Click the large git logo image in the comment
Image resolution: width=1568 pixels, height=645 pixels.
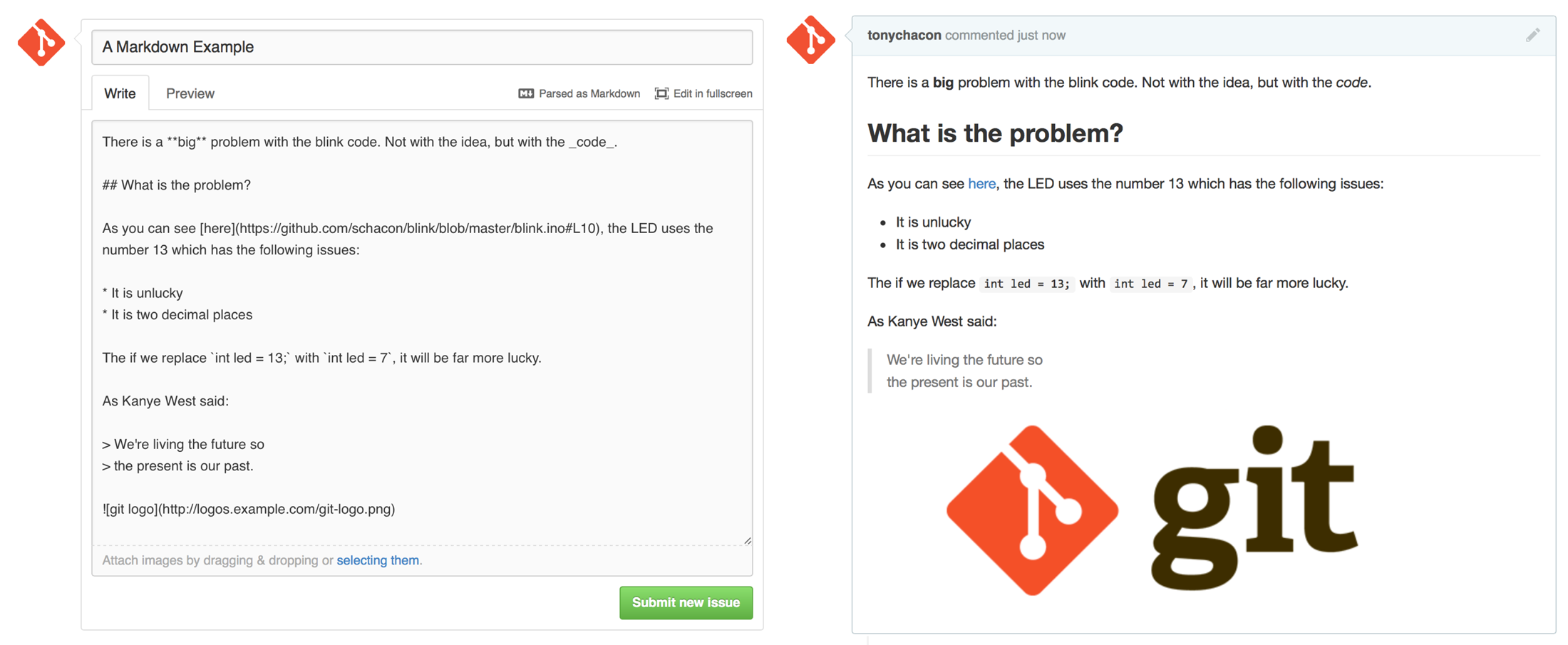[x=1151, y=510]
